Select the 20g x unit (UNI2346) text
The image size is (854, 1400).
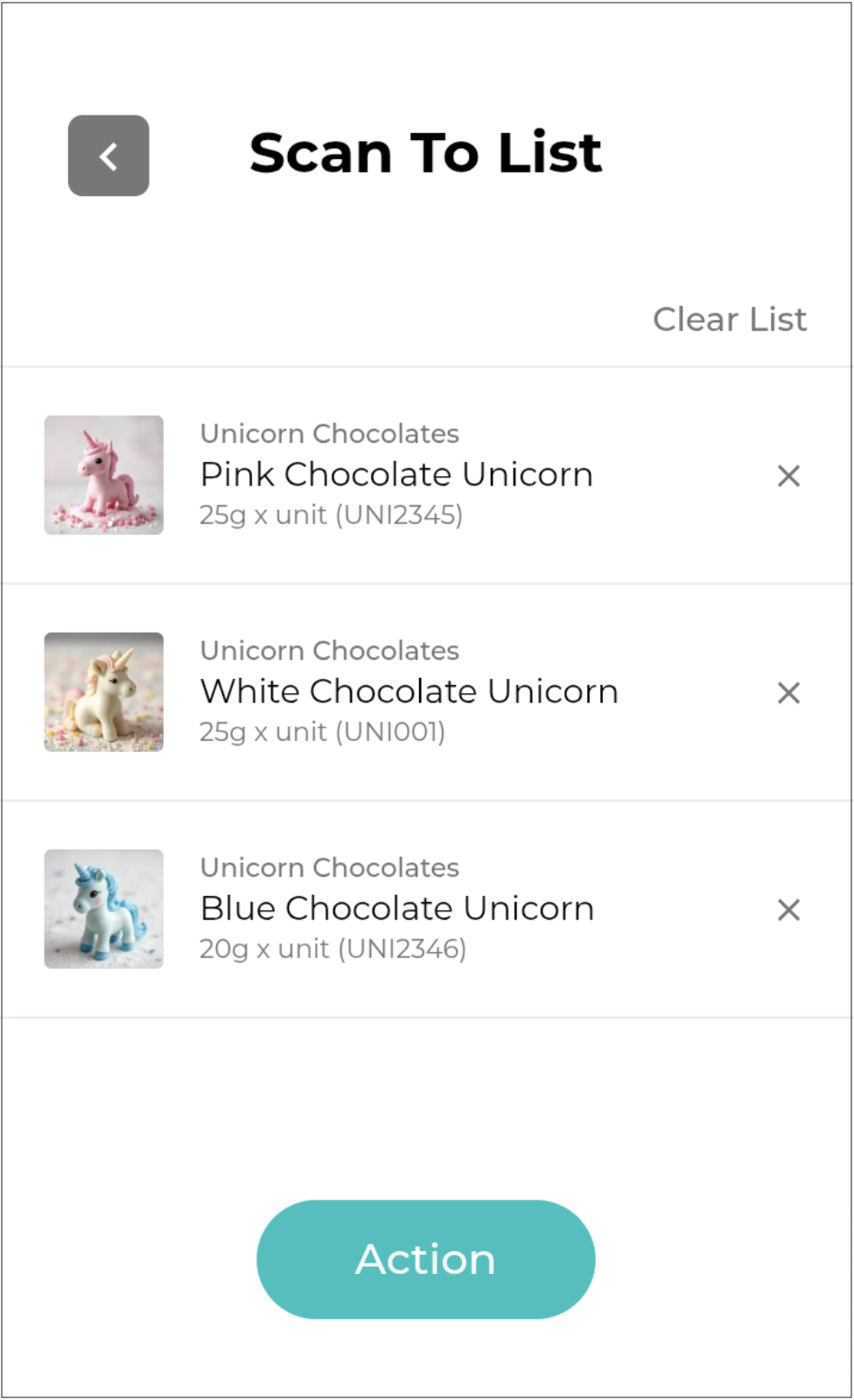(332, 948)
